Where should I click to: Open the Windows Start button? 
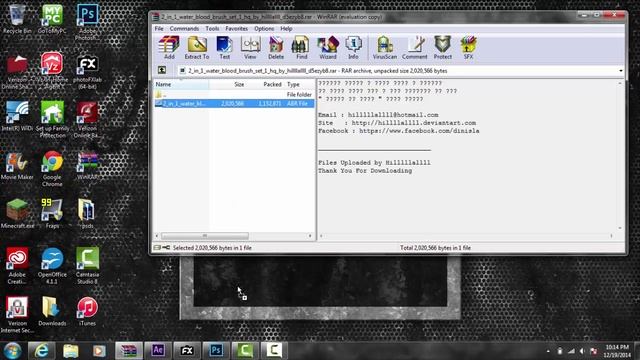pos(12,351)
